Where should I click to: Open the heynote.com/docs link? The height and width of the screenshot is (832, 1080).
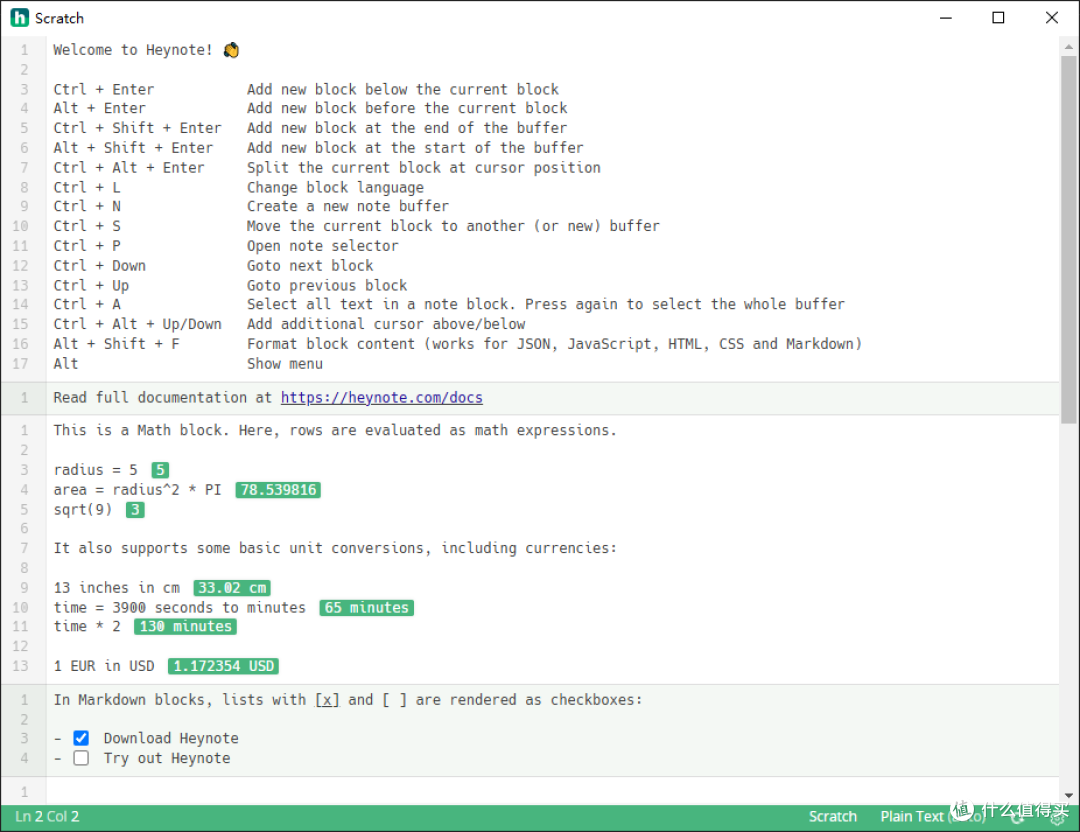click(382, 397)
